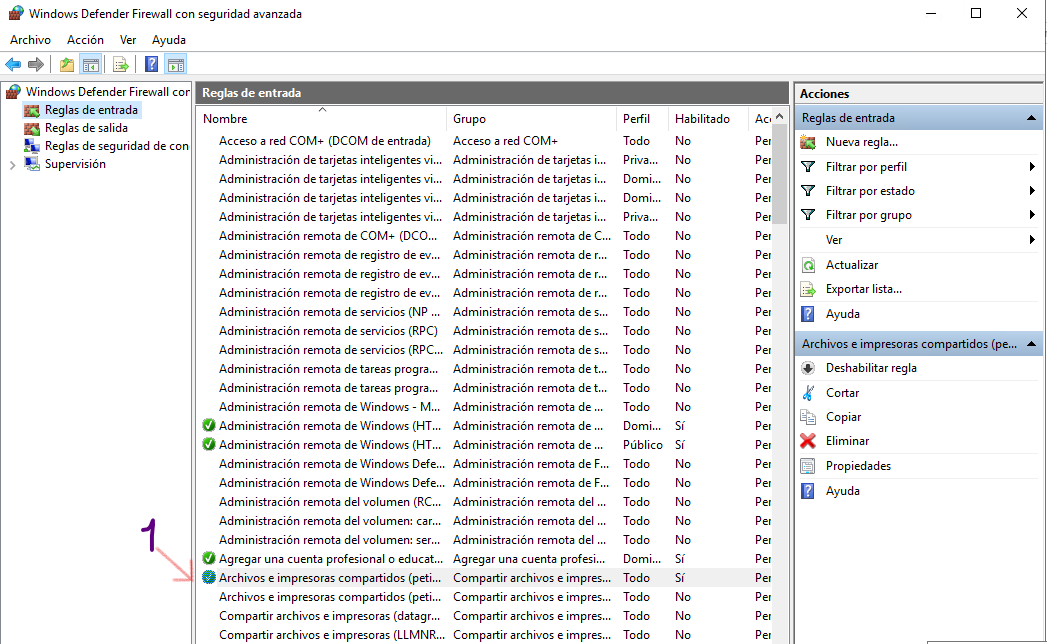Open the Acción menu
This screenshot has height=644, width=1047.
85,40
